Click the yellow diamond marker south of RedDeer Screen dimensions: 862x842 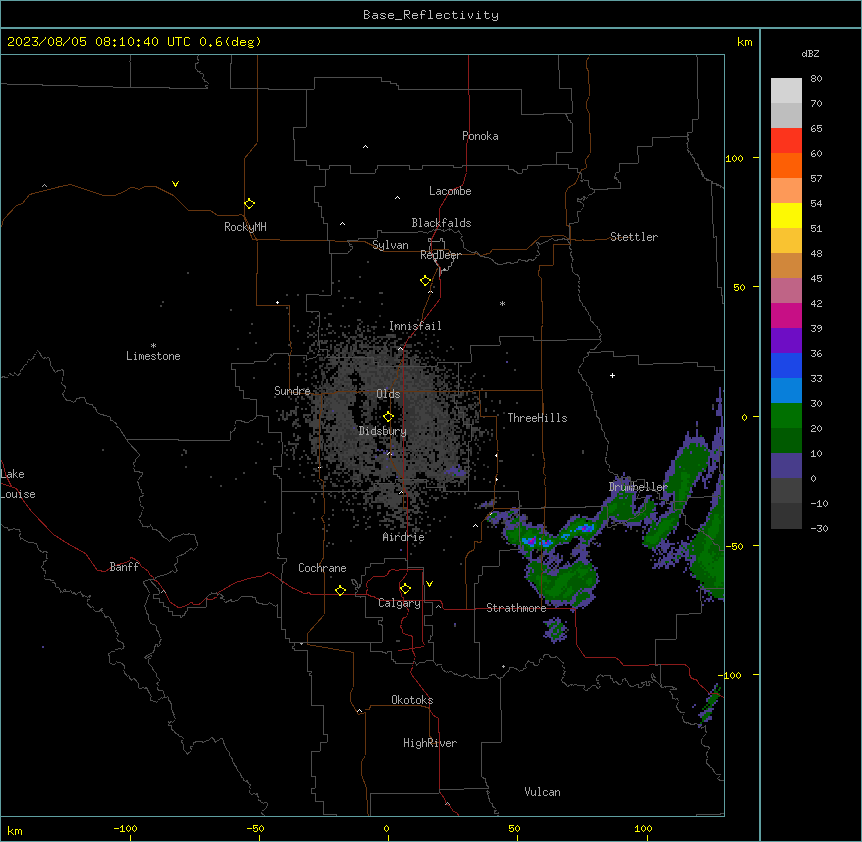click(426, 281)
